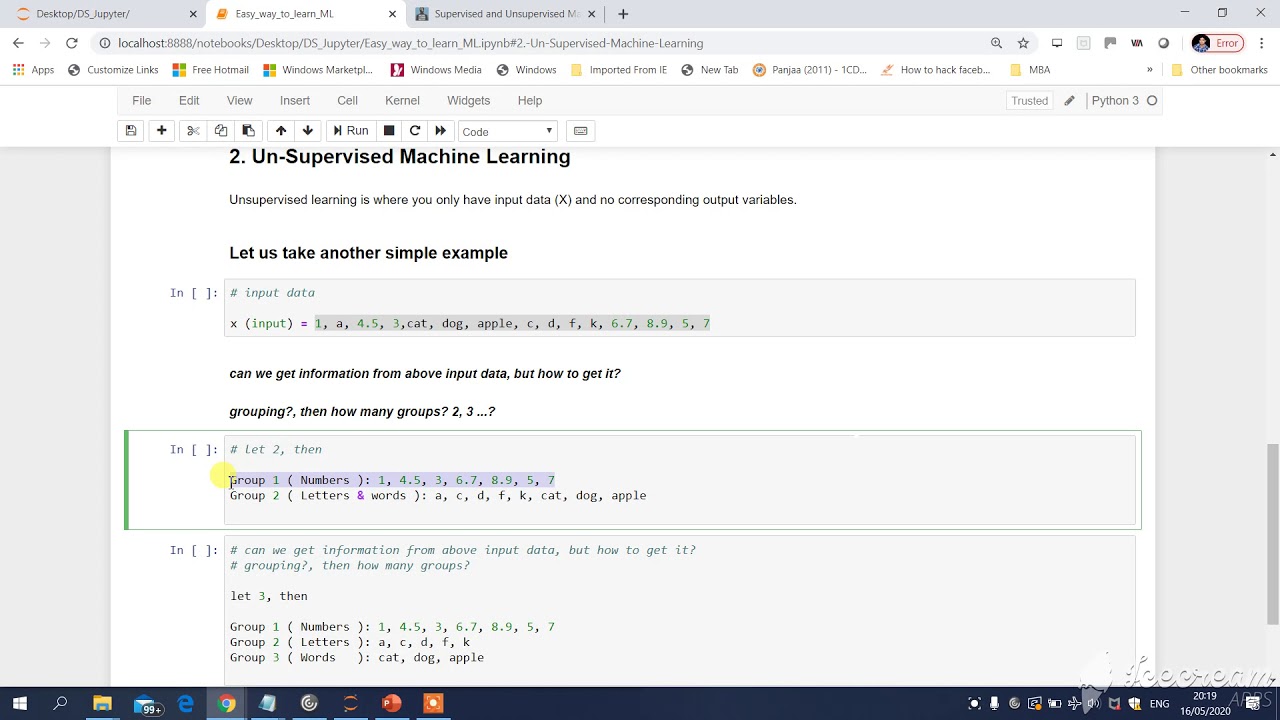1280x720 pixels.
Task: Open the Widgets menu
Action: click(x=468, y=100)
